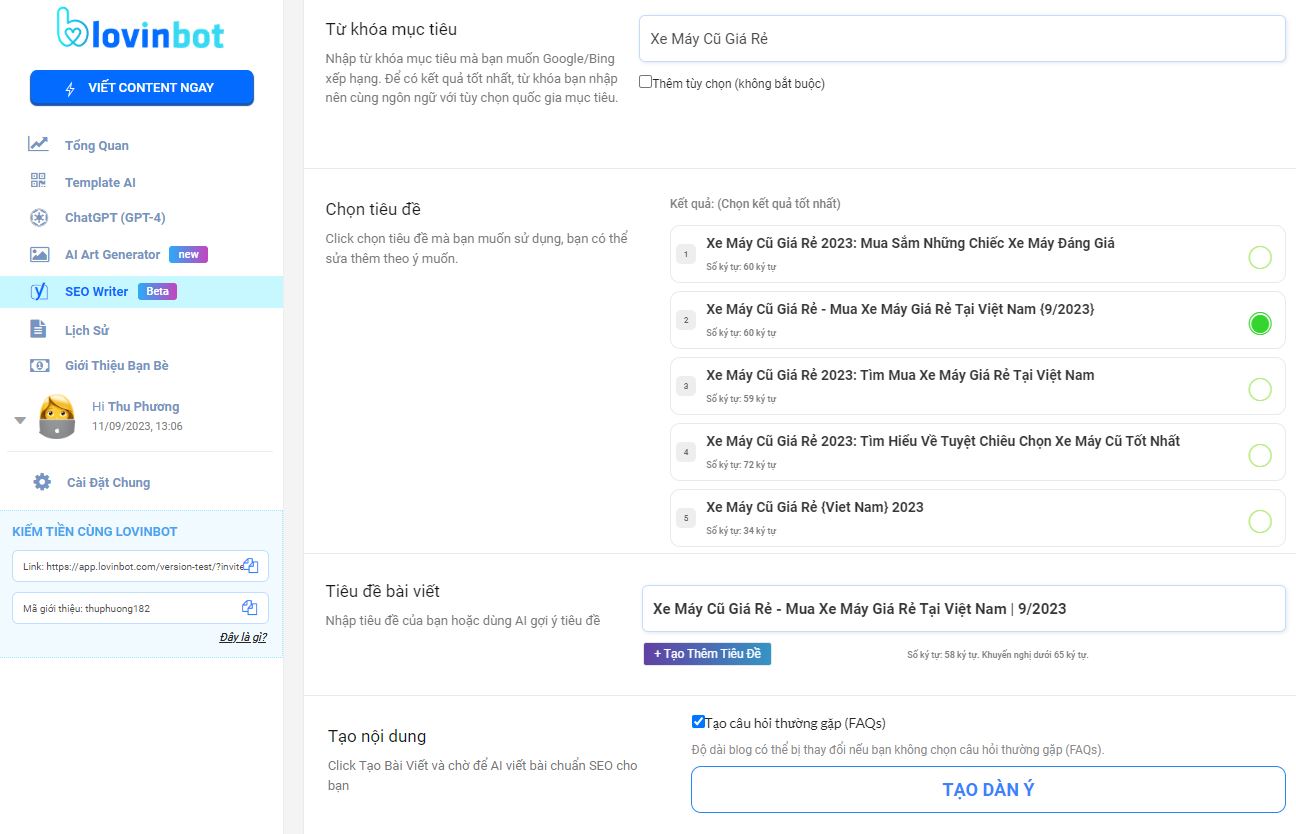This screenshot has height=834, width=1296.
Task: Disable the Tạo câu hỏi thường gặp checkbox
Action: tap(697, 720)
